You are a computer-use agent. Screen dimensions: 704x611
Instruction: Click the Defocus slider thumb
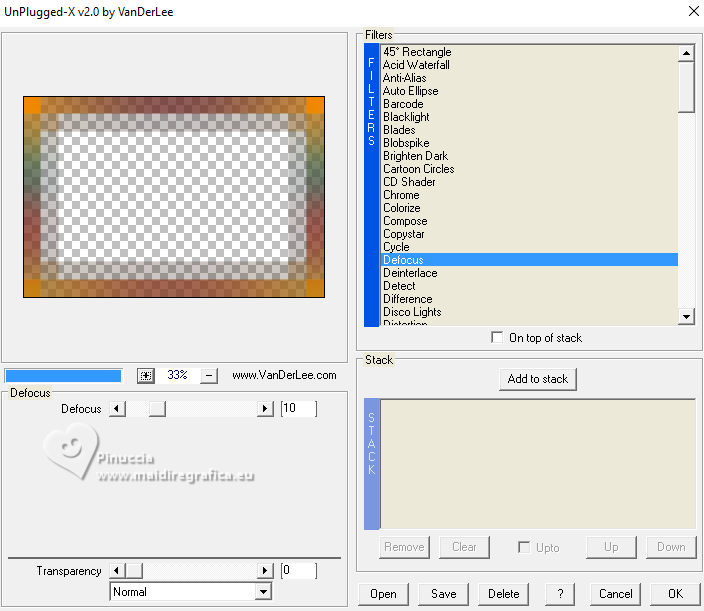pyautogui.click(x=157, y=409)
